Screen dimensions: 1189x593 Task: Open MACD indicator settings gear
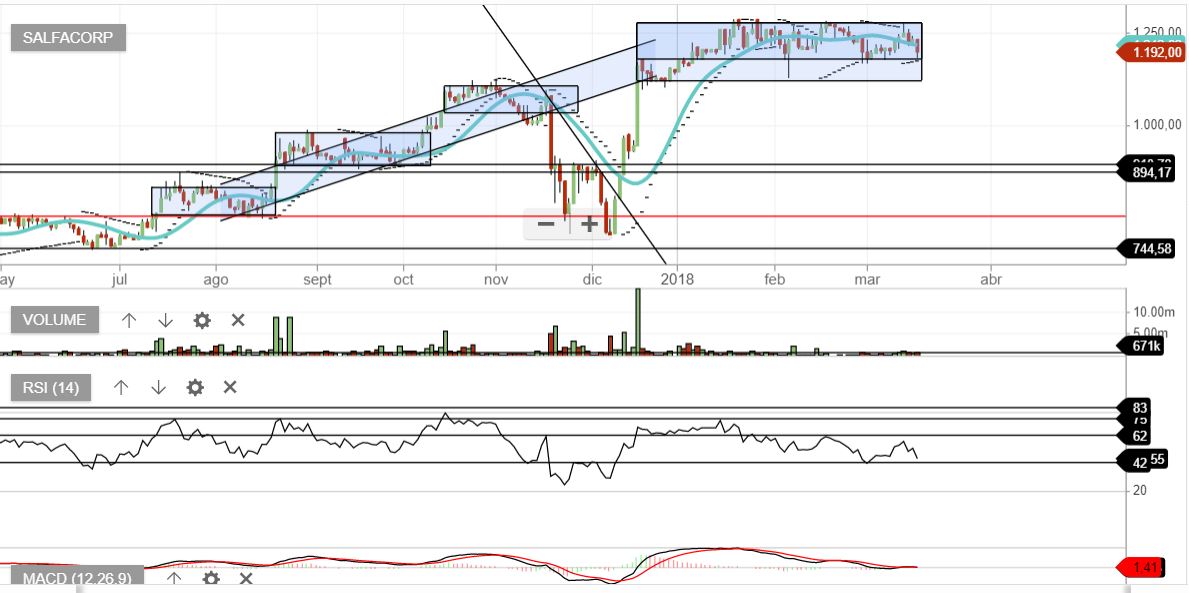[x=211, y=578]
